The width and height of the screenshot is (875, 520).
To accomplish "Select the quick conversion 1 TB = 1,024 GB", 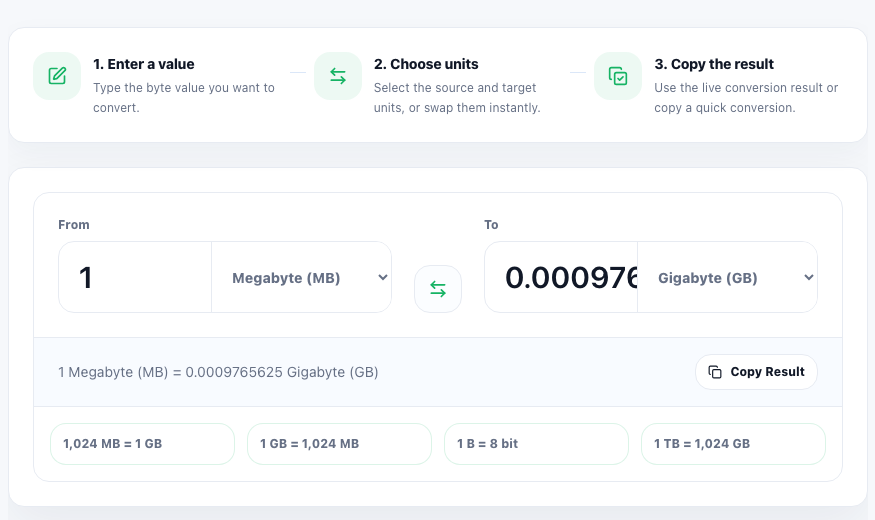I will coord(733,444).
